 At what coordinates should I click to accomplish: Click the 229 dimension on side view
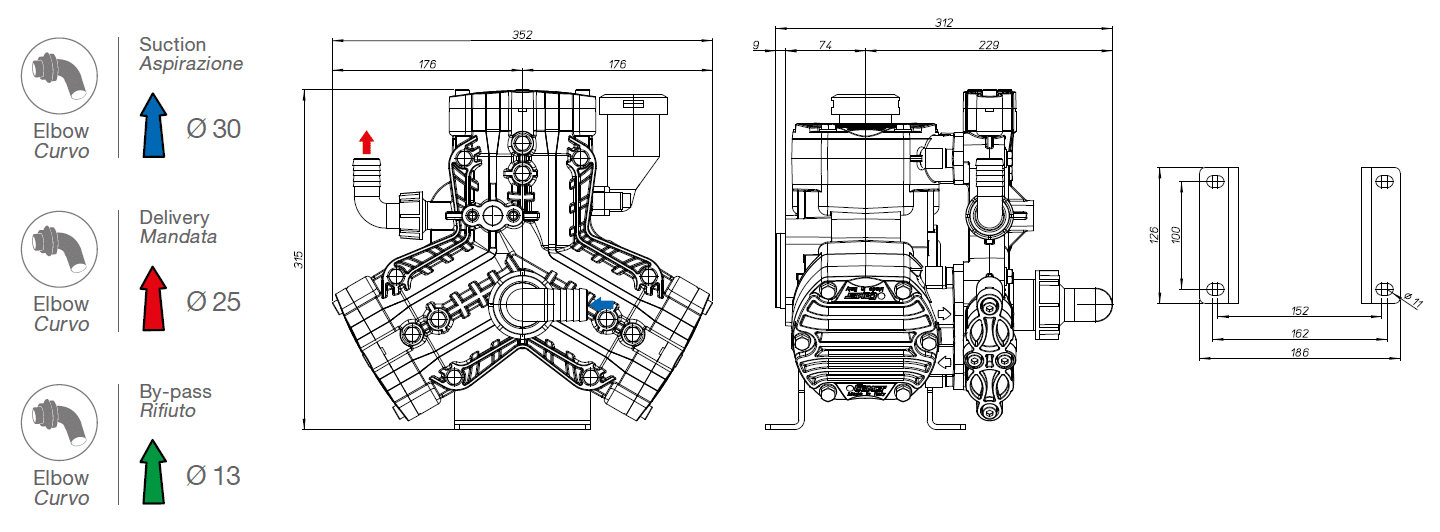[989, 45]
